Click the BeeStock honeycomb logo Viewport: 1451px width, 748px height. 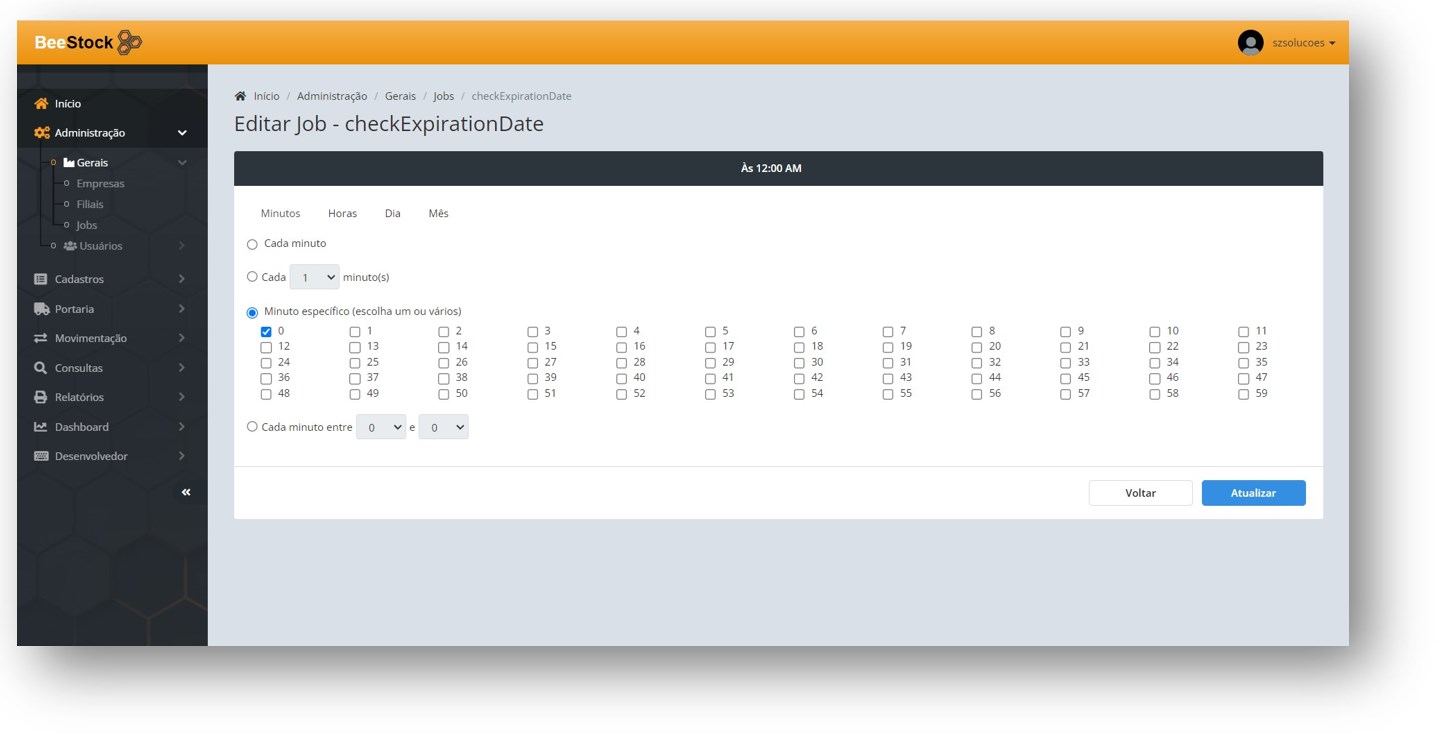pos(129,43)
